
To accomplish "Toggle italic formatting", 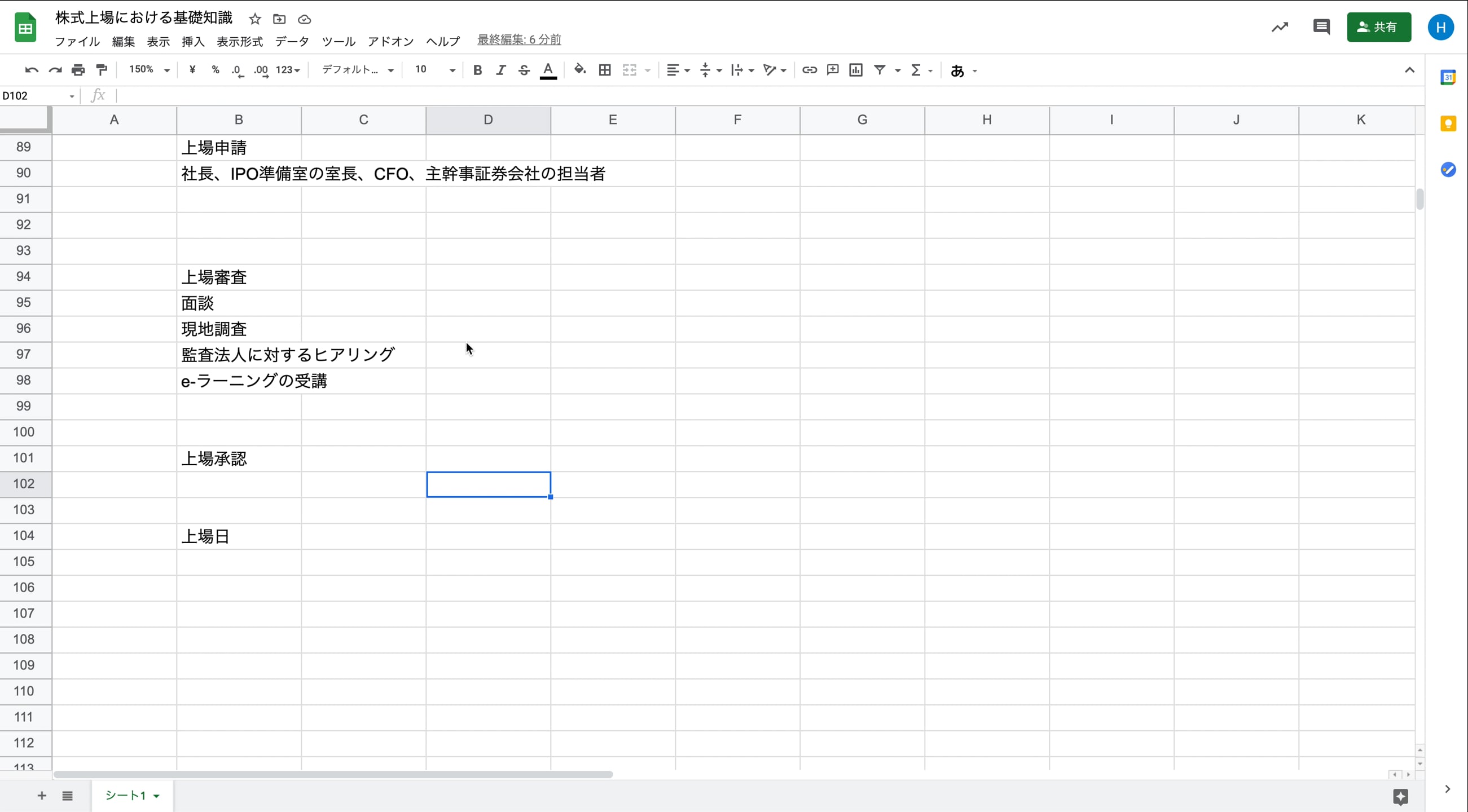I will (x=500, y=69).
